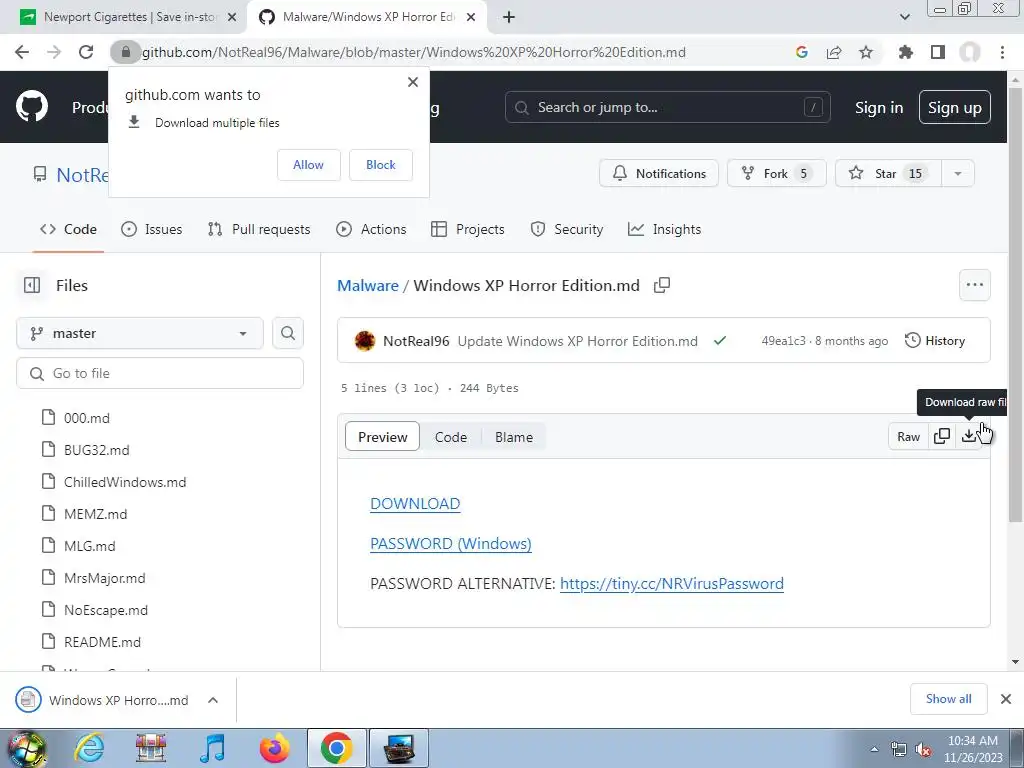
Task: Launch Internet Explorer from taskbar
Action: (89, 748)
